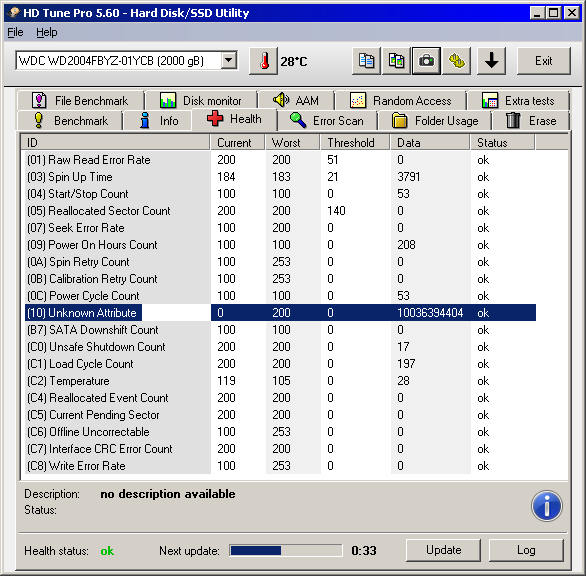
Task: Close the HD Tune Pro window
Action: tap(572, 13)
